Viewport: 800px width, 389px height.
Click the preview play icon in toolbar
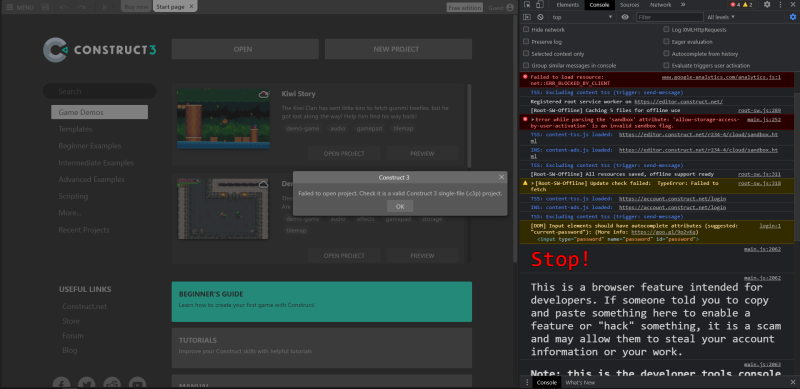(105, 7)
